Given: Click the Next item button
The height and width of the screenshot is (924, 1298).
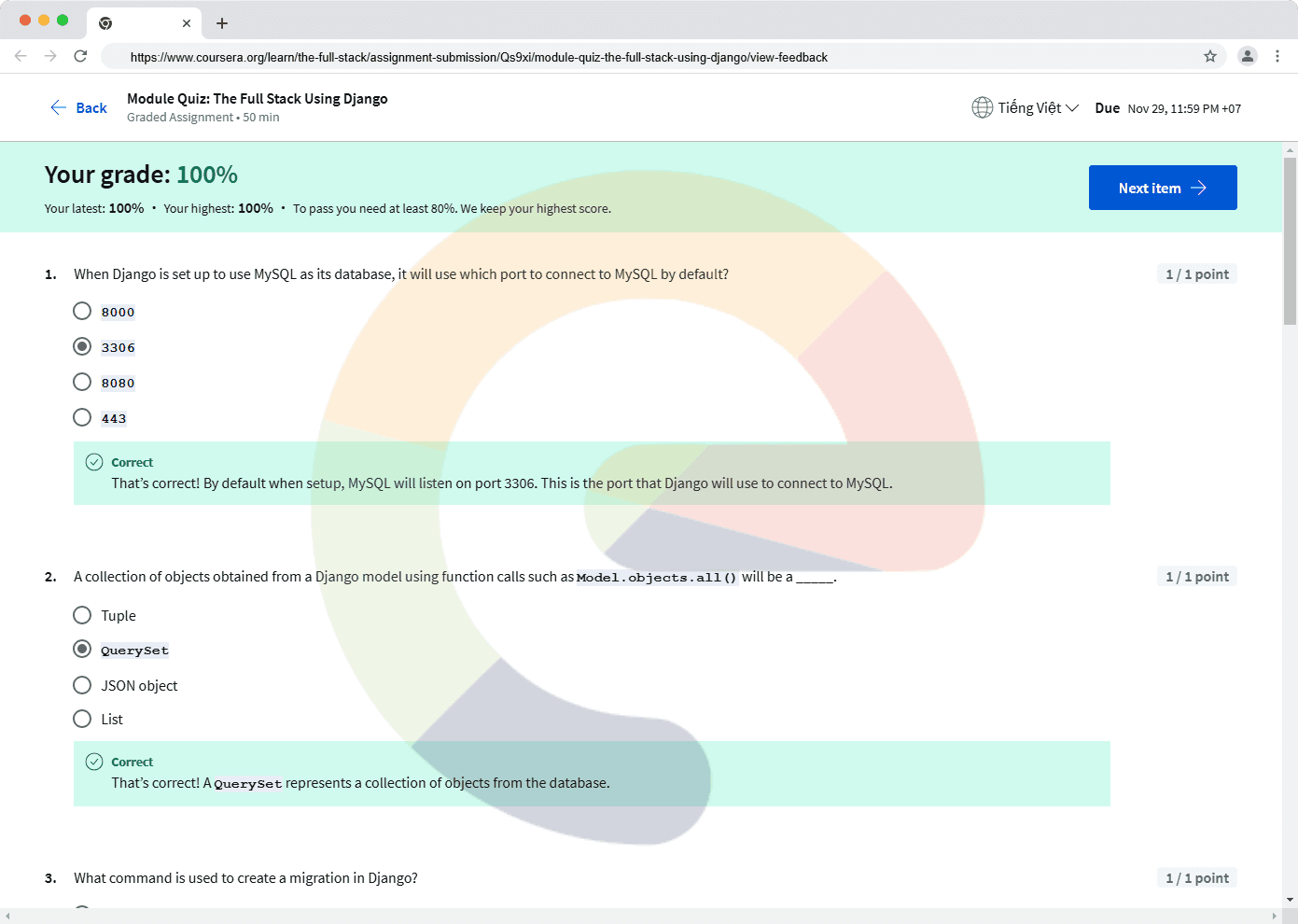Looking at the screenshot, I should (x=1163, y=188).
